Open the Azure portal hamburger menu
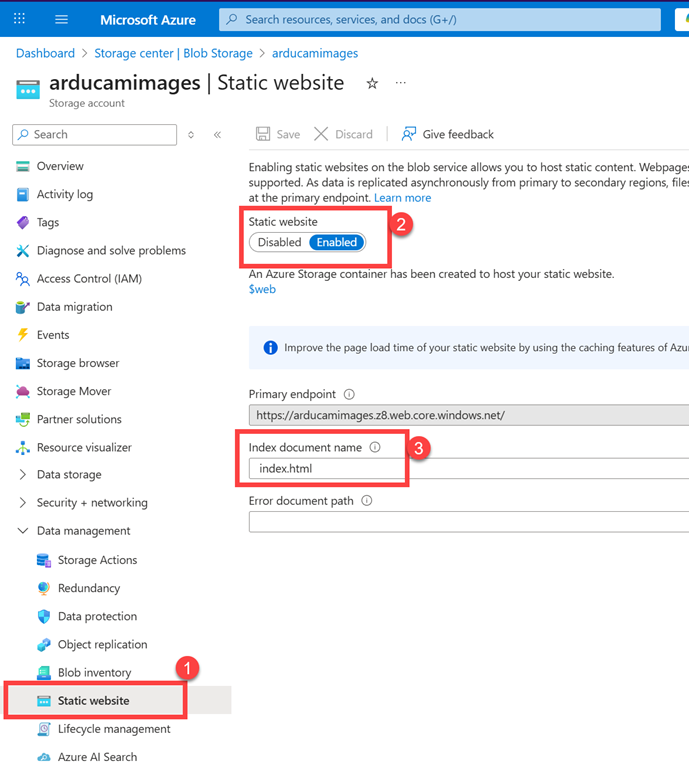 [x=61, y=20]
